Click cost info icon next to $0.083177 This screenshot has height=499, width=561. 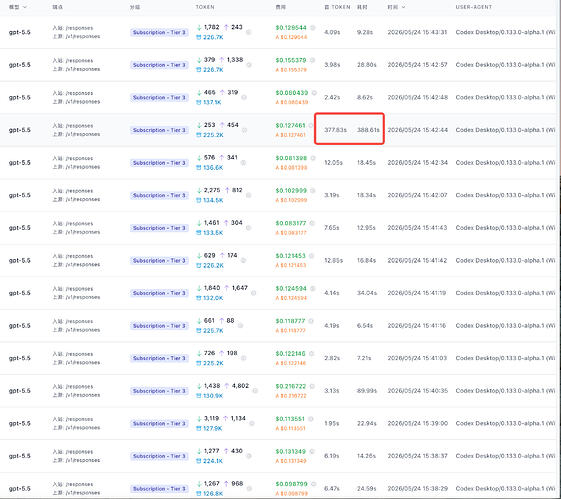312,223
